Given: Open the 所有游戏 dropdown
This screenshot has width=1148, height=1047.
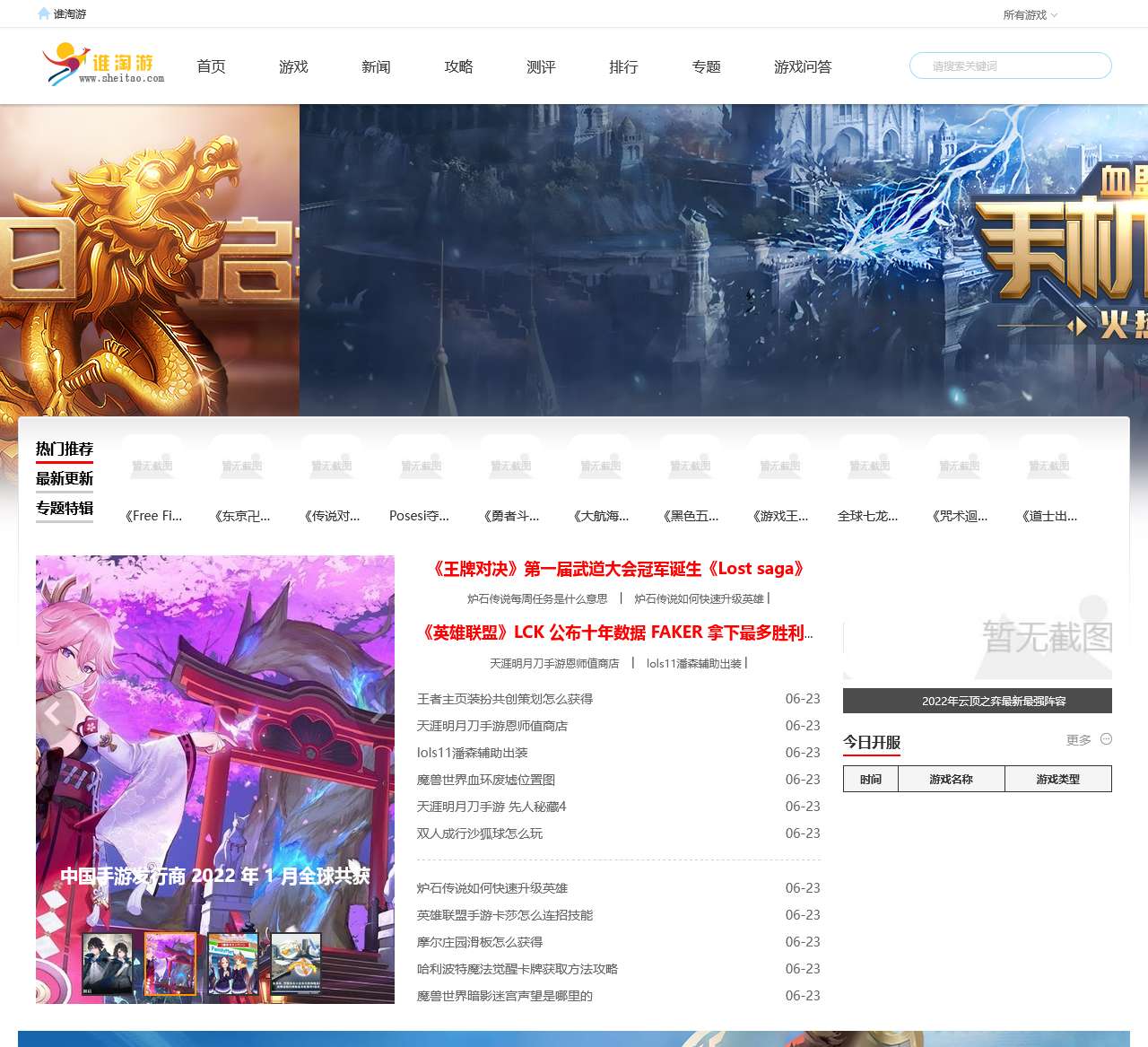Looking at the screenshot, I should tap(1030, 15).
